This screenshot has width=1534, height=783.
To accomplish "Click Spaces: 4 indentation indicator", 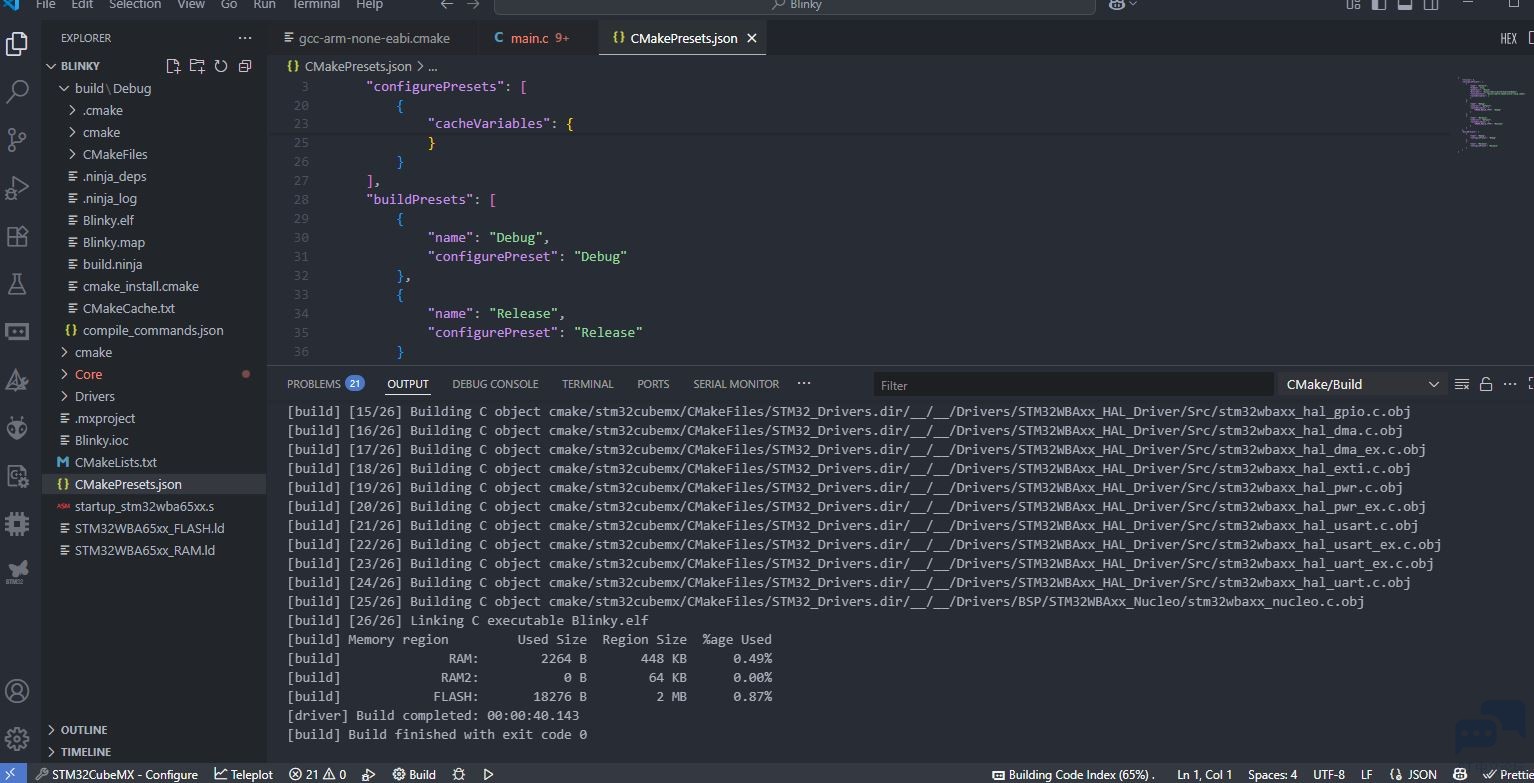I will coord(1272,774).
